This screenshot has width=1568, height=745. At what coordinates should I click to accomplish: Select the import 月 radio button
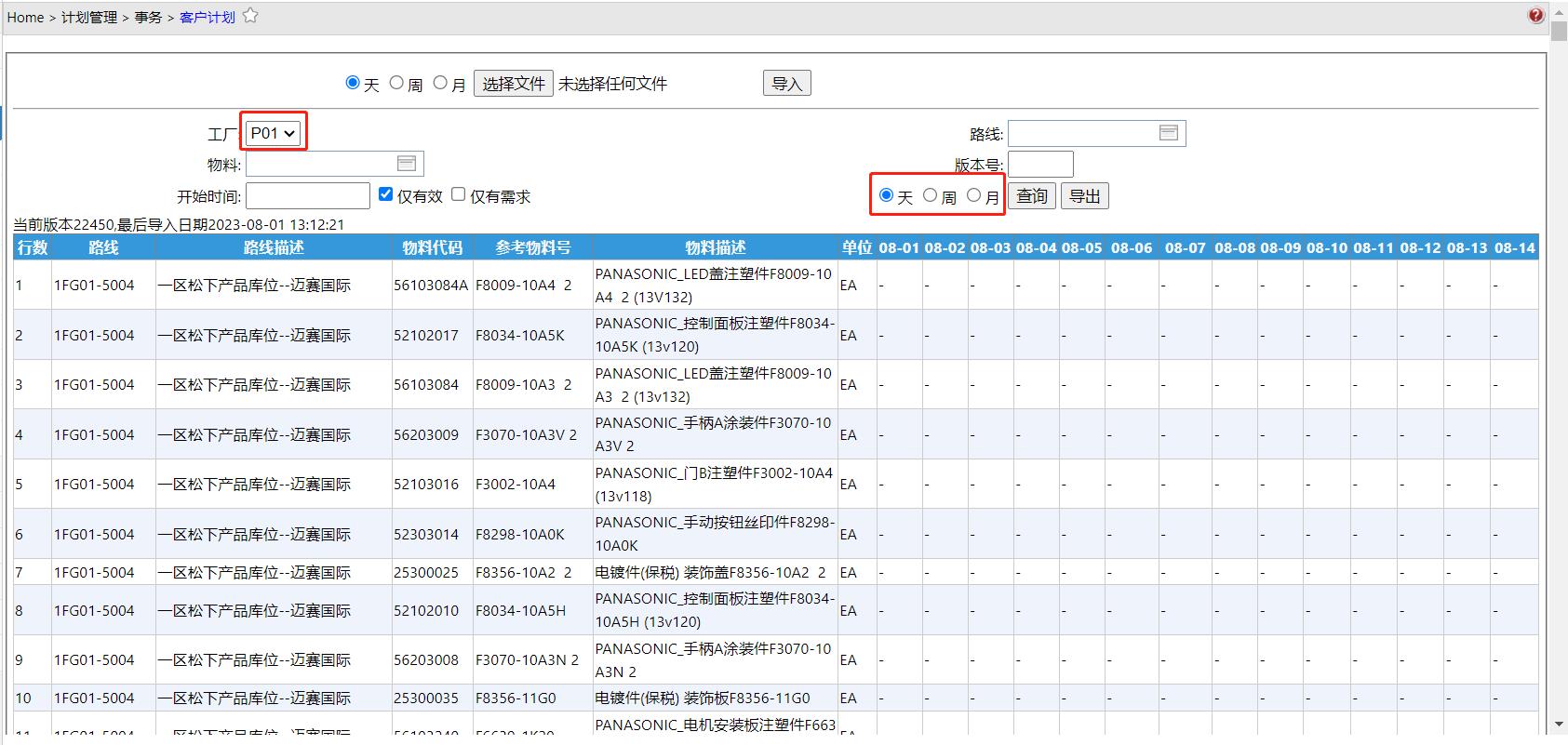pos(440,83)
